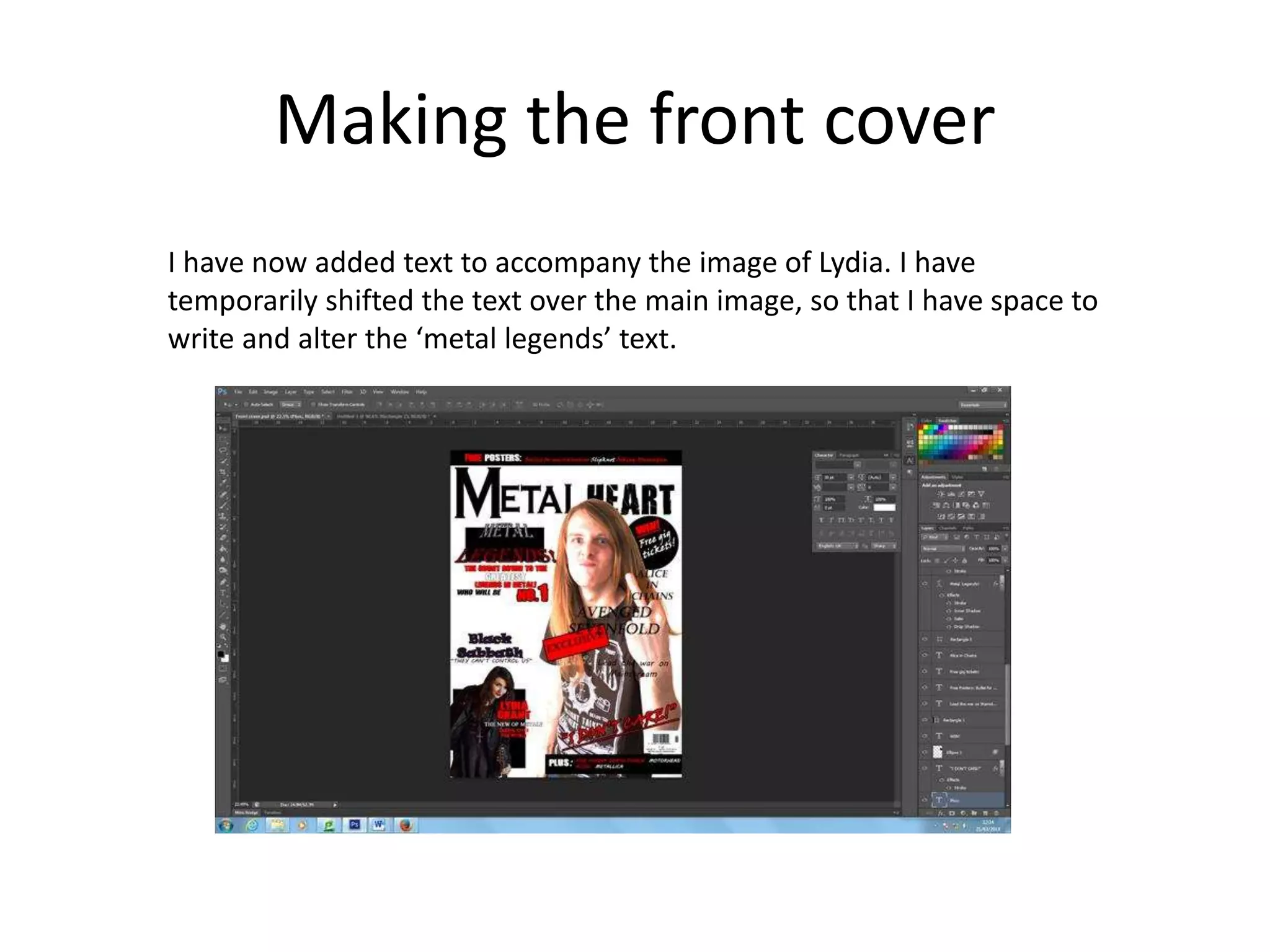Select the Eraser tool
This screenshot has width=1270, height=952.
click(223, 537)
